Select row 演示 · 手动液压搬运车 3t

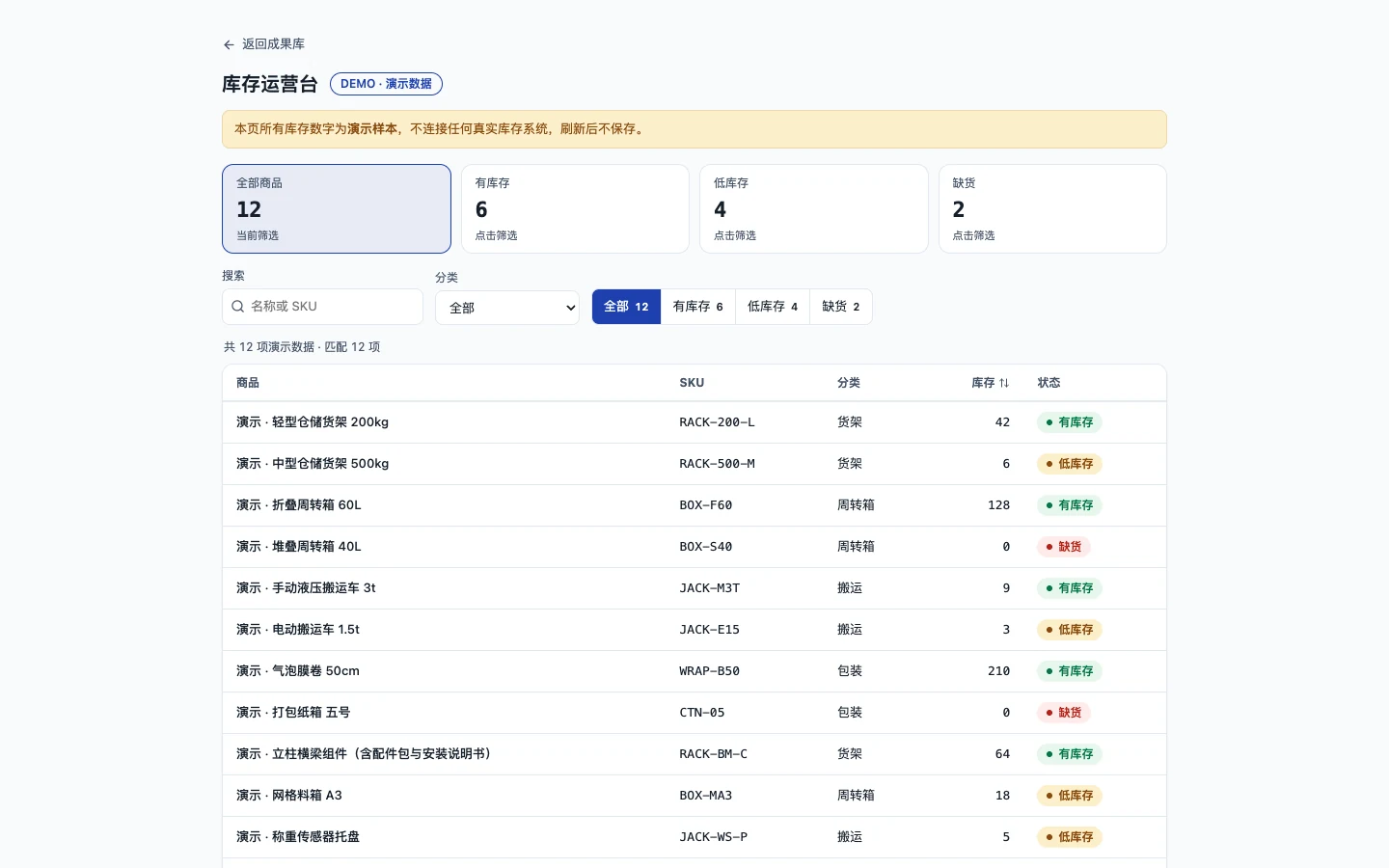[694, 588]
